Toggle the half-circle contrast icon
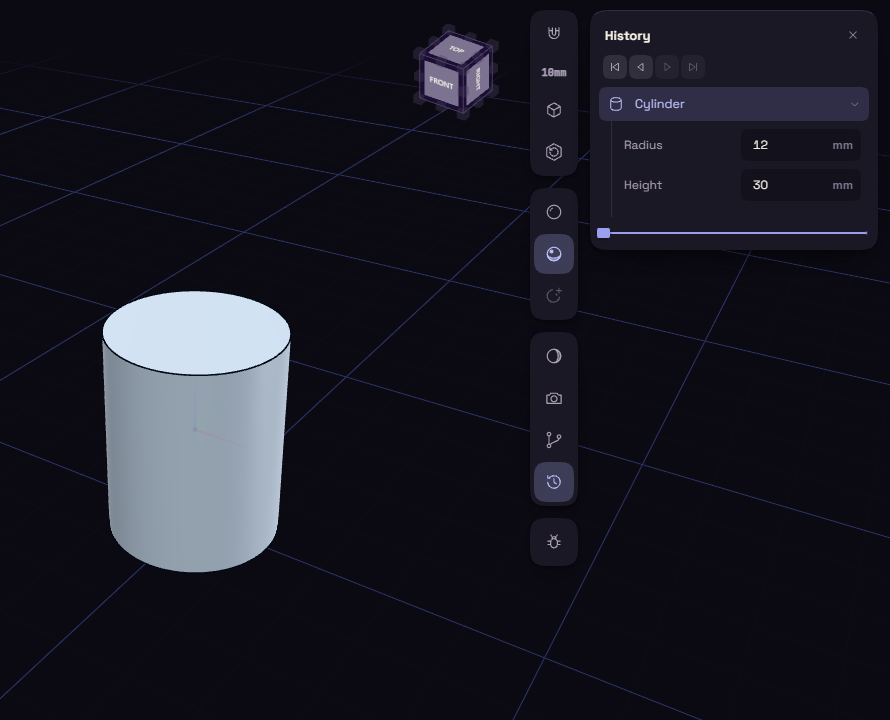This screenshot has width=890, height=720. point(554,356)
